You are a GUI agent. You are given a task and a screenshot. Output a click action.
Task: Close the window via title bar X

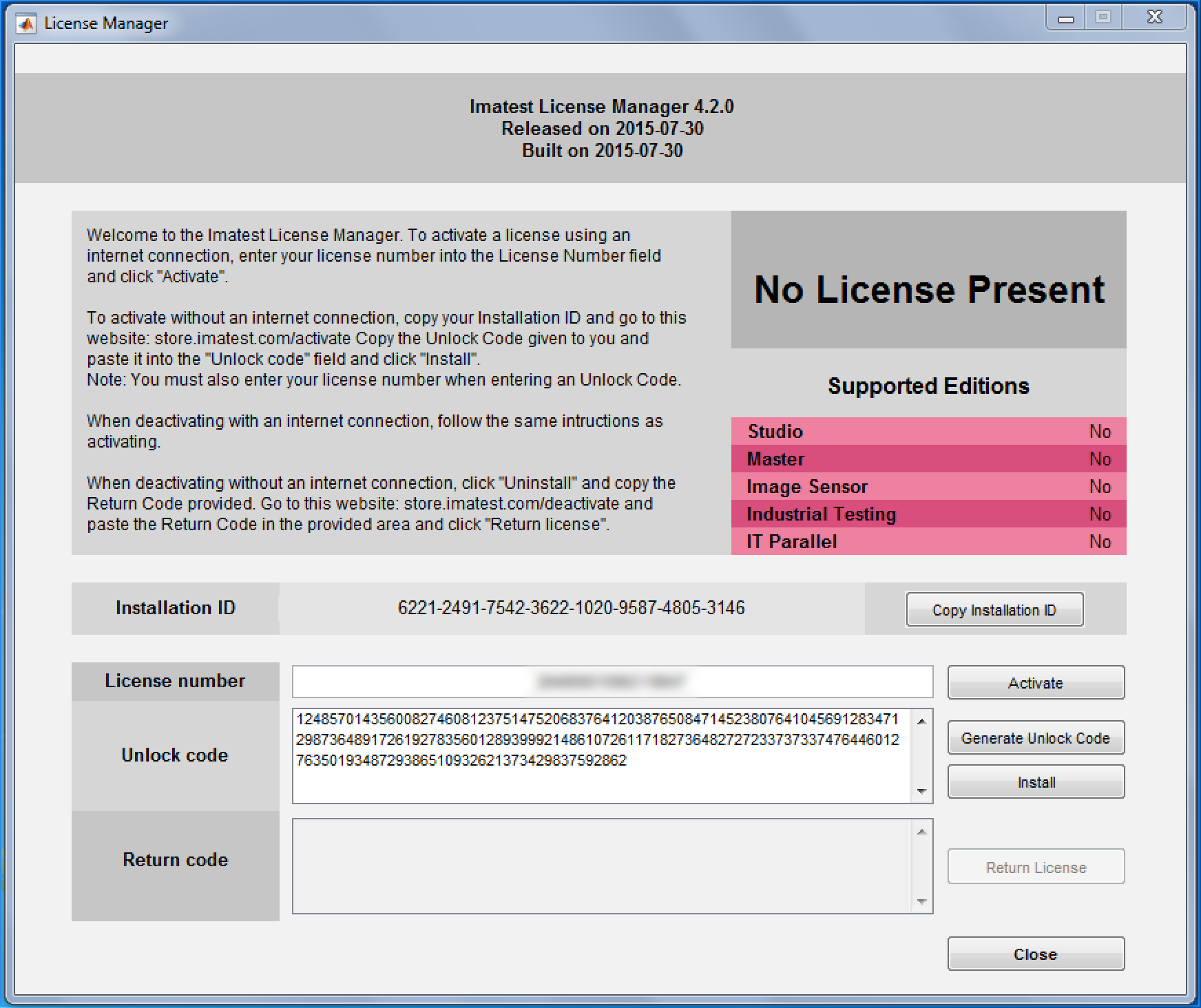pos(1155,18)
